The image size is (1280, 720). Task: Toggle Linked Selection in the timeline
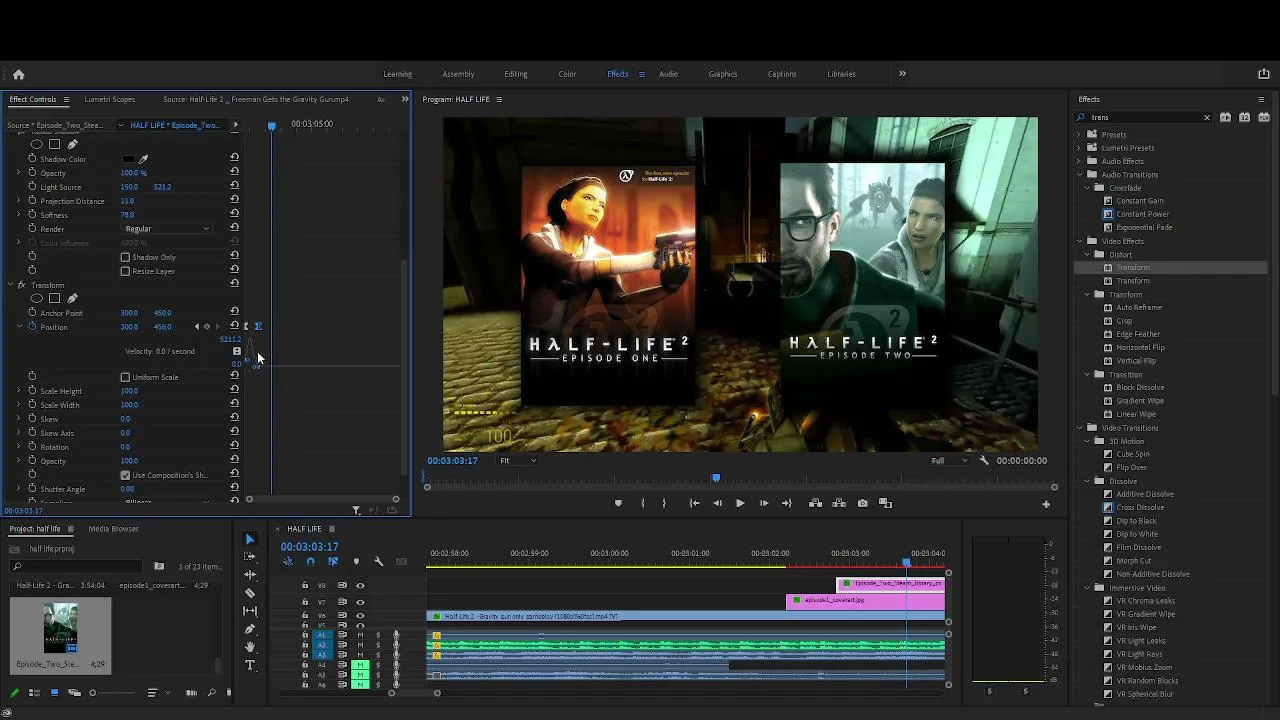point(333,562)
